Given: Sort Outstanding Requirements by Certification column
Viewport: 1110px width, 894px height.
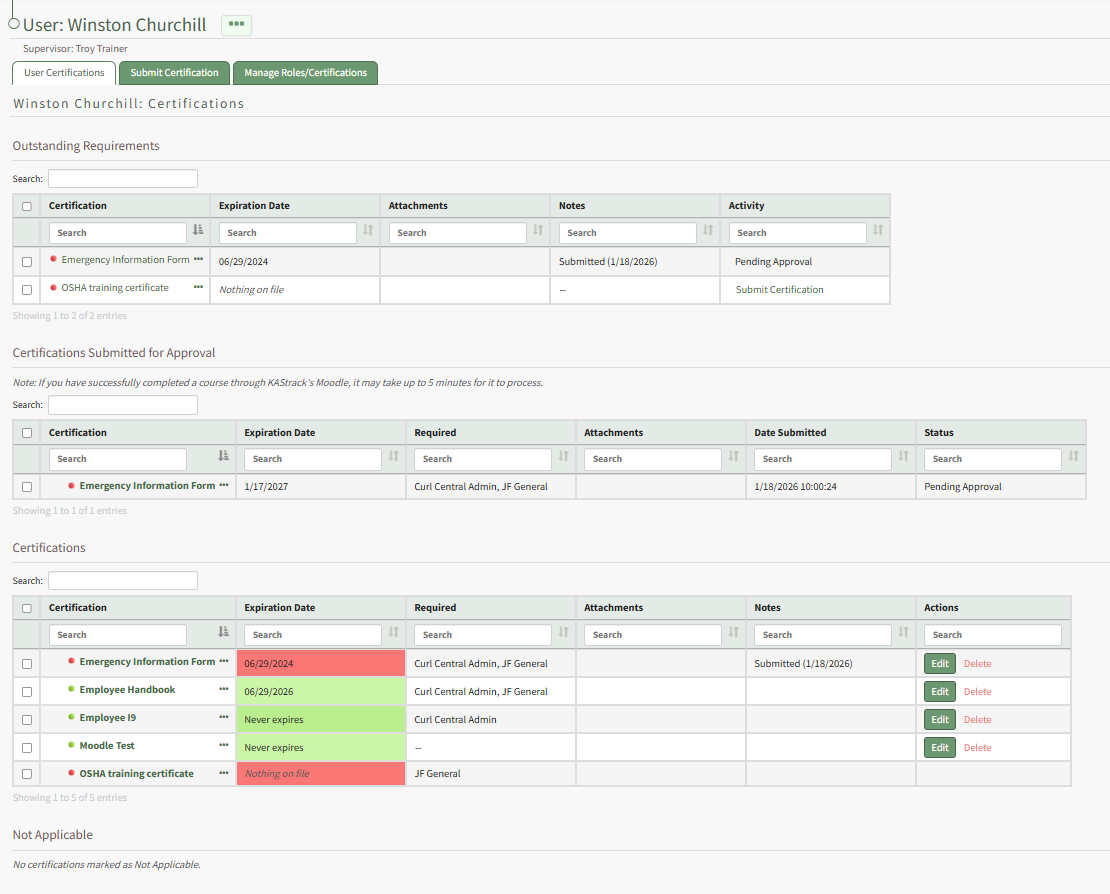Looking at the screenshot, I should [198, 231].
